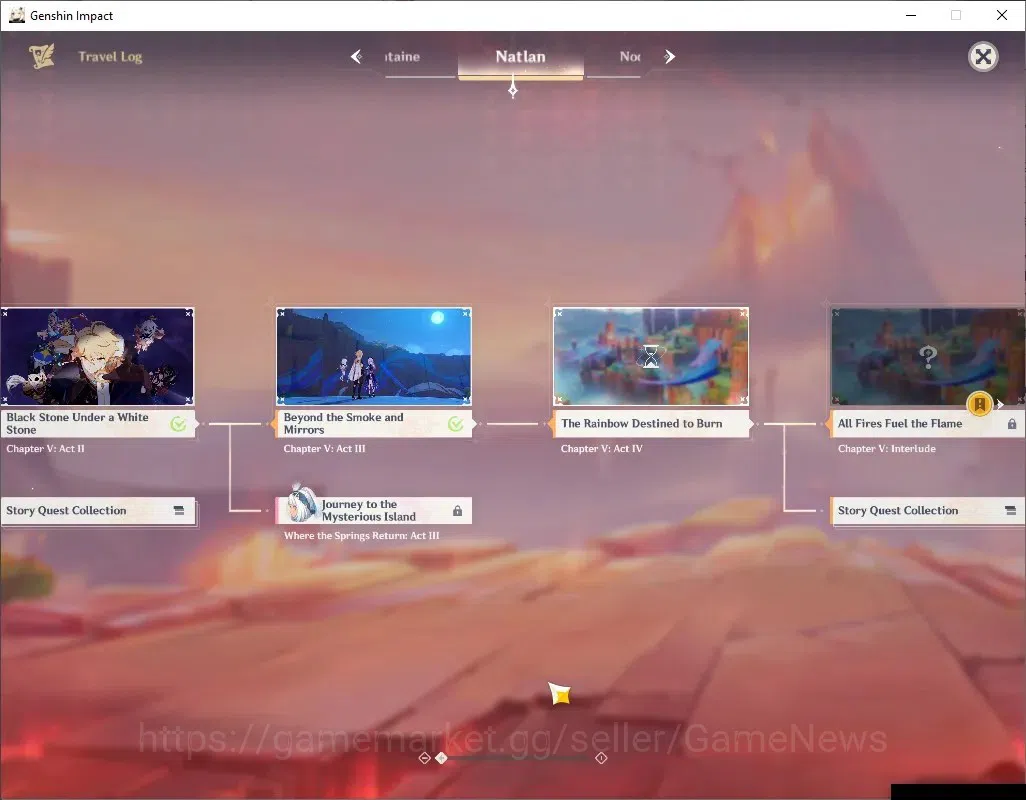This screenshot has height=800, width=1026.
Task: Open Journey to the Mysterious Island quest
Action: (374, 510)
